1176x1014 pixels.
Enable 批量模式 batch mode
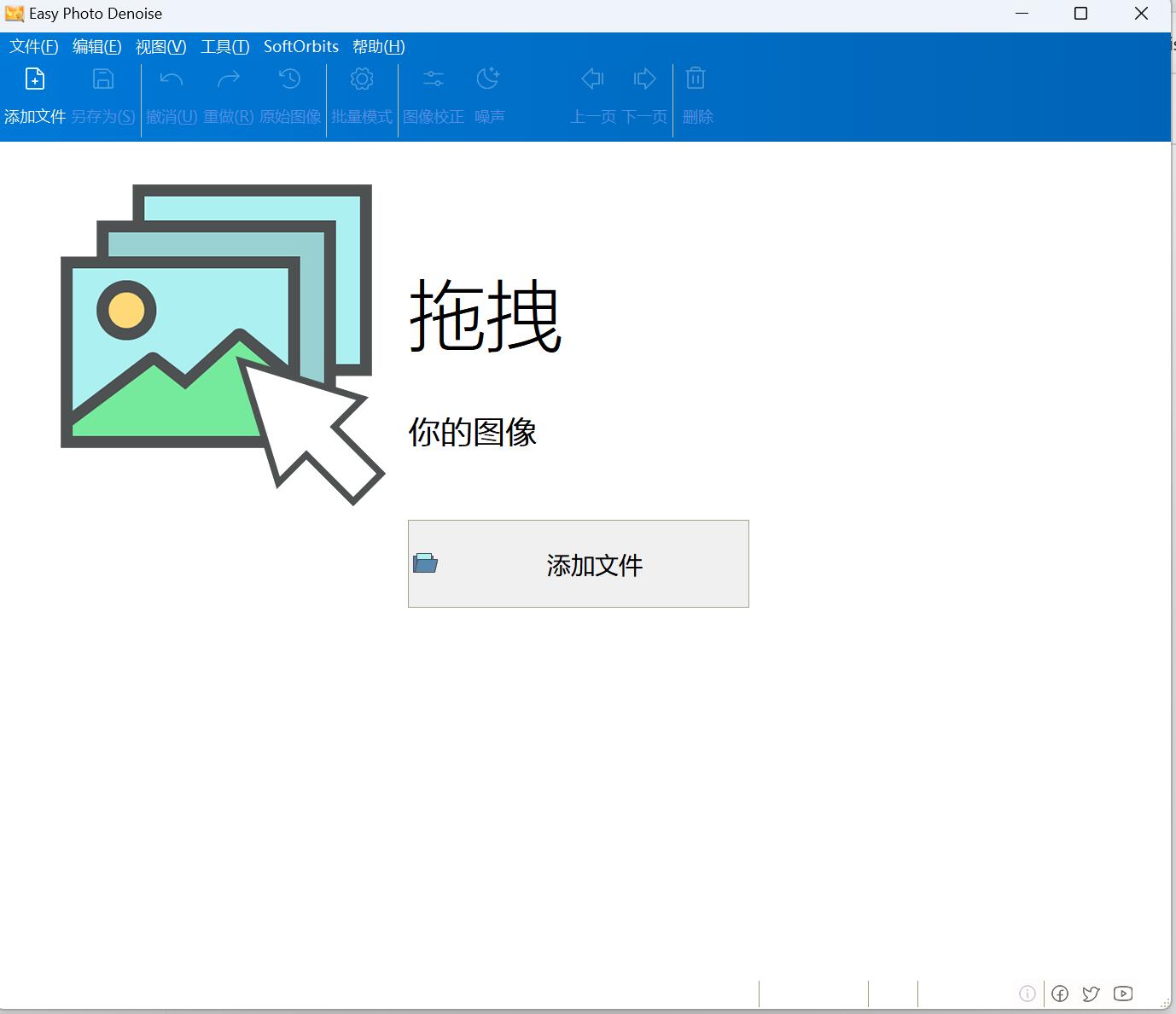(362, 79)
